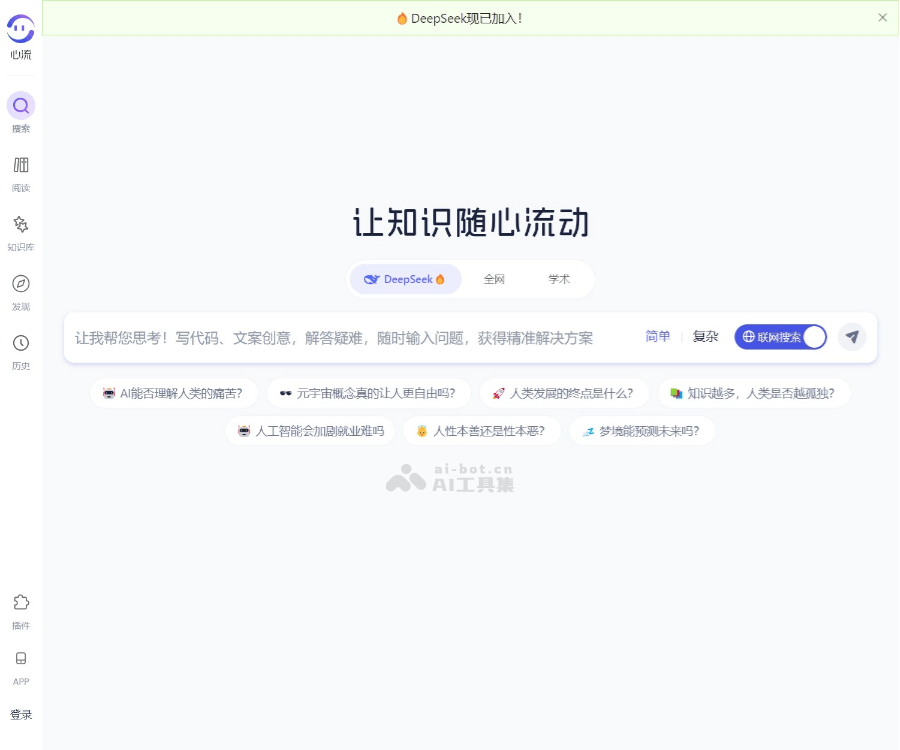900x750 pixels.
Task: Select 简单 answer mode
Action: (x=657, y=337)
